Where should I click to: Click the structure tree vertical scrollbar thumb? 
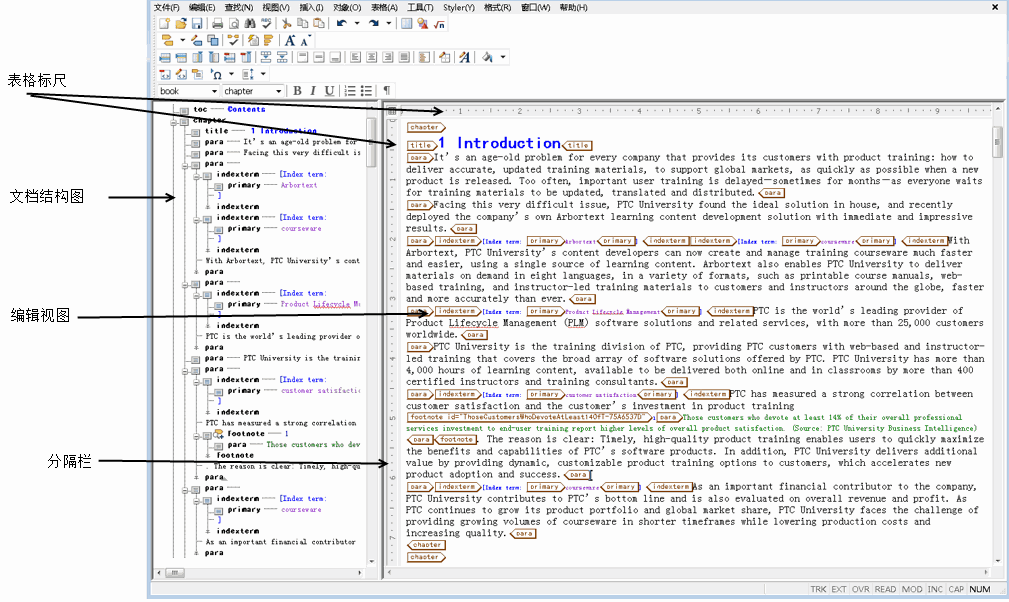point(371,143)
